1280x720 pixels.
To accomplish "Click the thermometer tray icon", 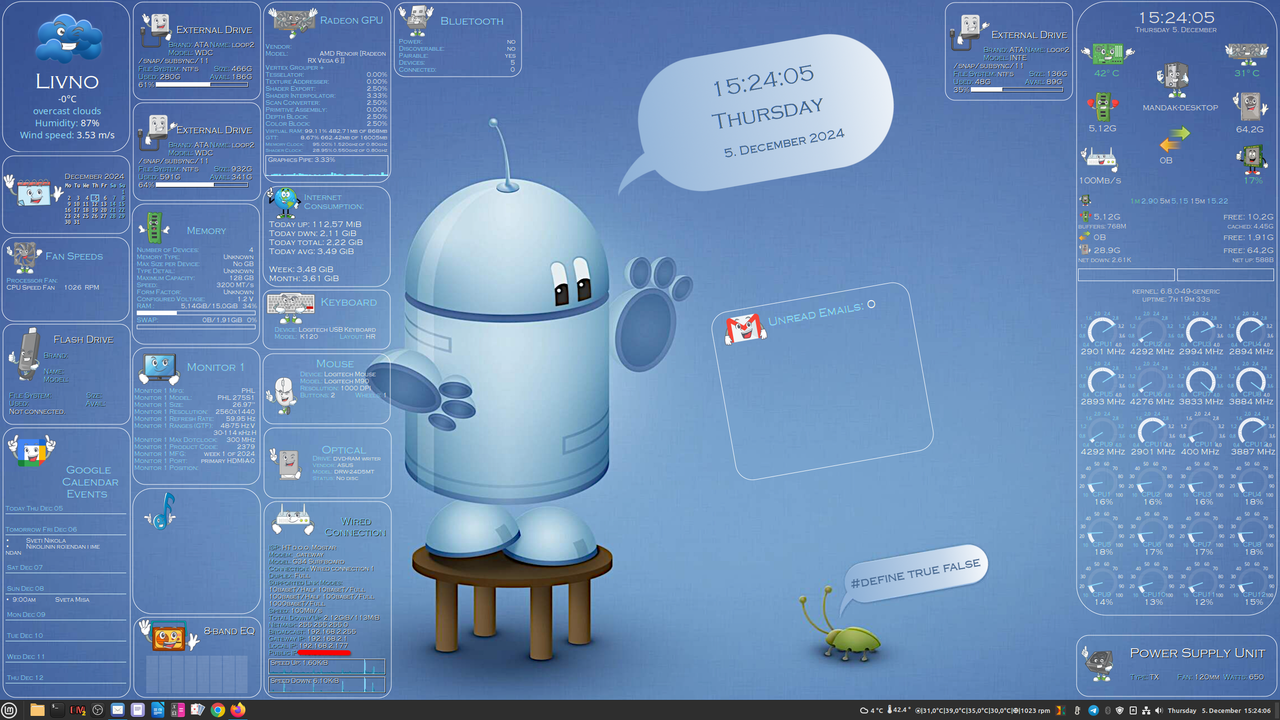I will pyautogui.click(x=1077, y=710).
